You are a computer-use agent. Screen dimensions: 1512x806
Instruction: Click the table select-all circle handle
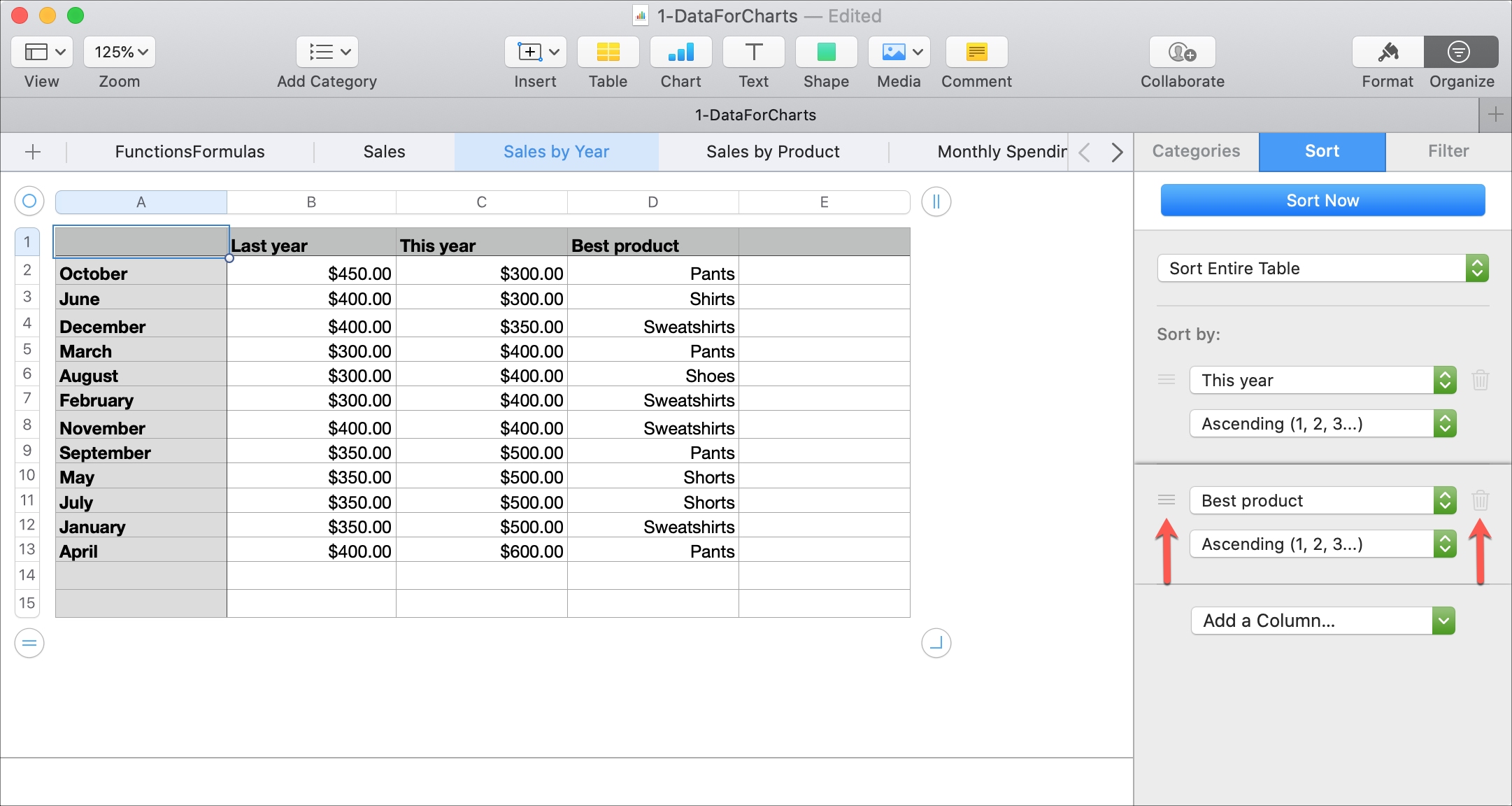[29, 201]
